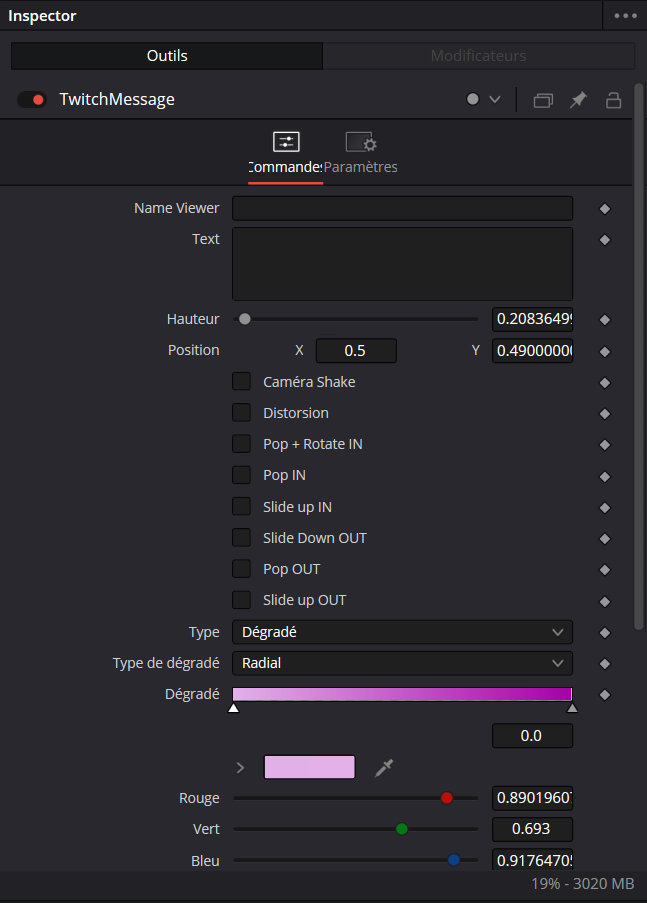The image size is (647, 903).
Task: Add a keyframe for Name Viewer
Action: (604, 208)
